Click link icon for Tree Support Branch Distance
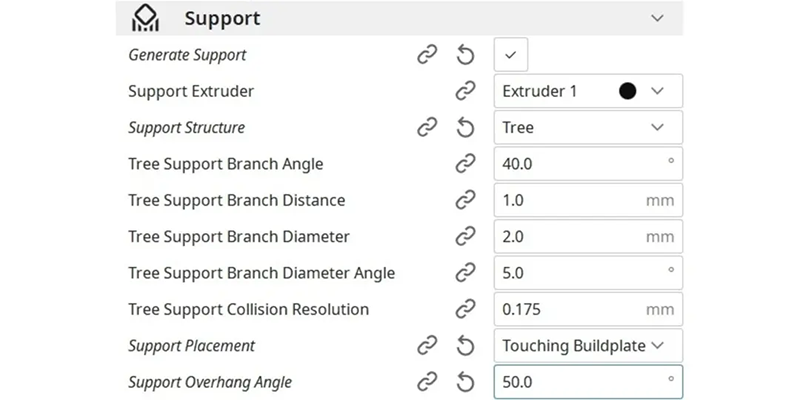Screen dimensions: 800x400 [465, 200]
